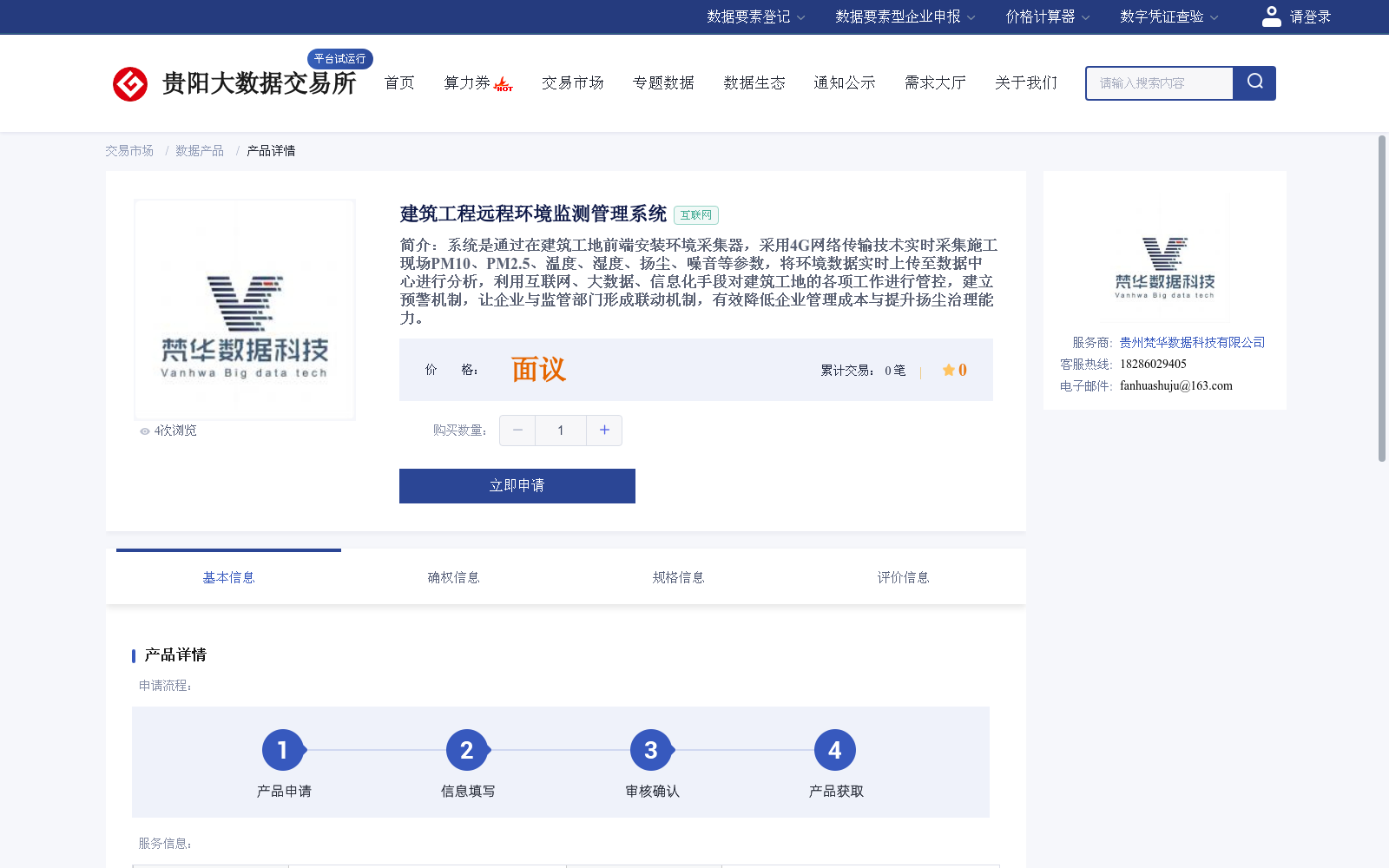Click the 产品详情 section heading
The image size is (1389, 868).
coord(175,654)
